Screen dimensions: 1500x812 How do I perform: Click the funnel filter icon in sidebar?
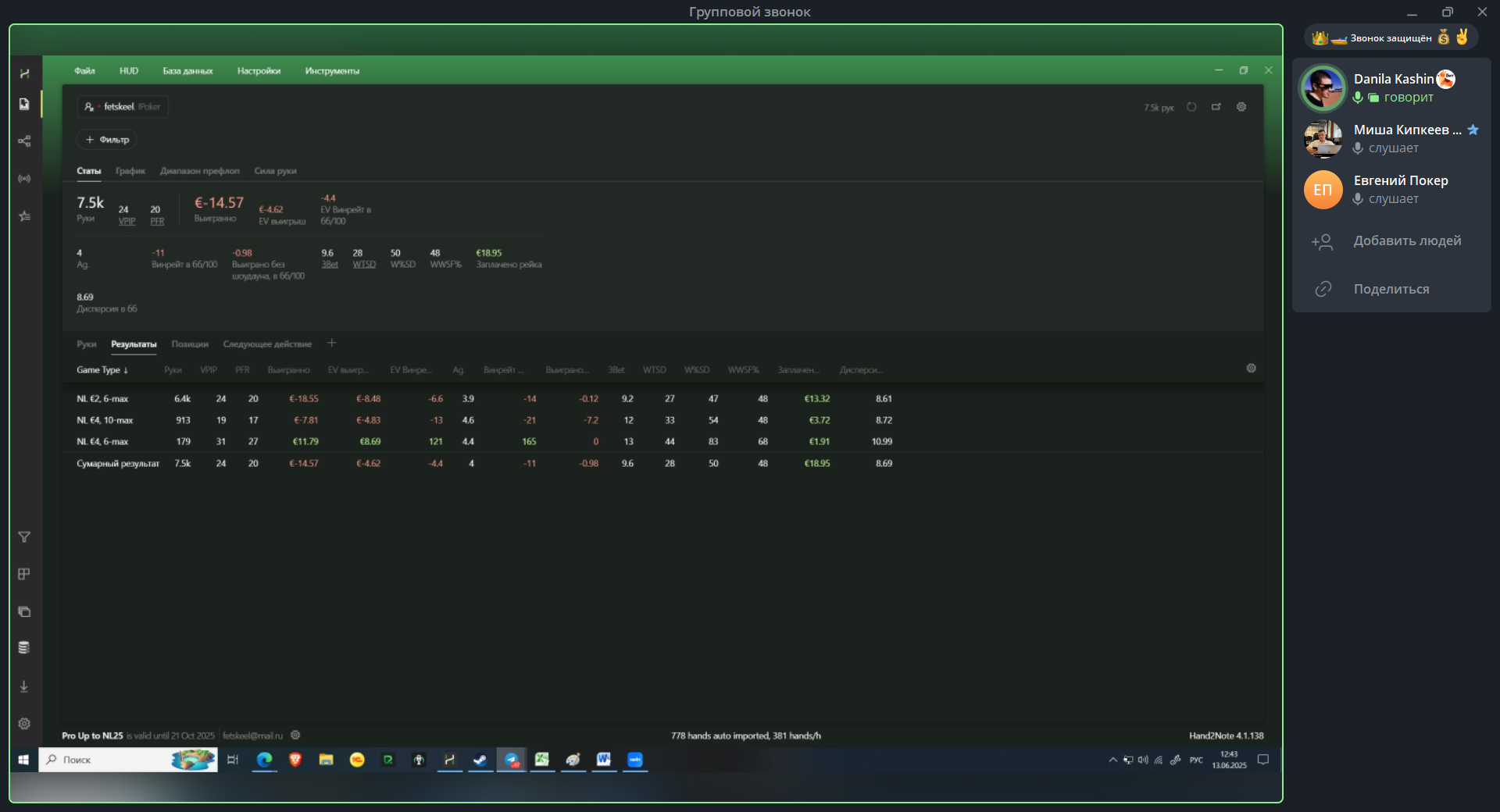24,537
